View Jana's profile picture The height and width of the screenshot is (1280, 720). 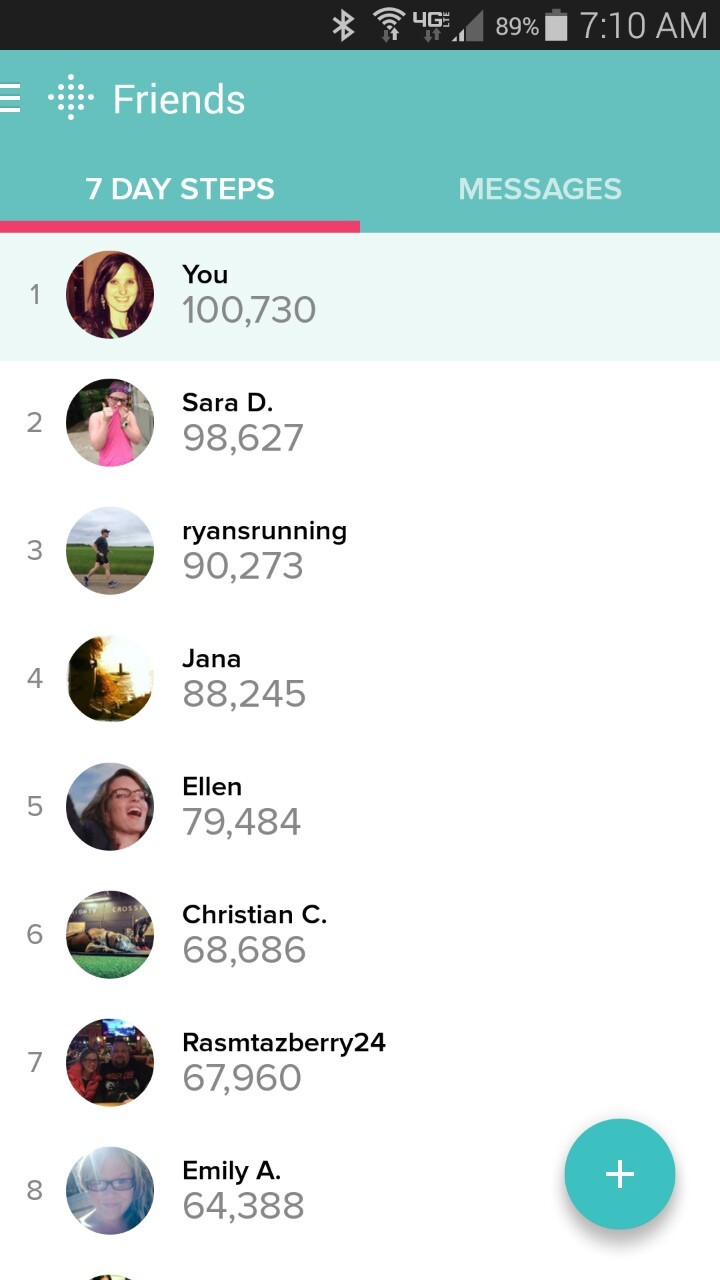click(110, 679)
